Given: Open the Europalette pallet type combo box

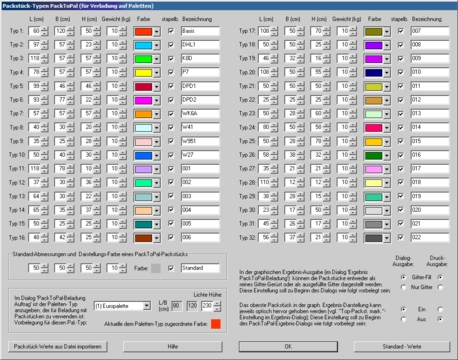Looking at the screenshot, I should coord(122,306).
